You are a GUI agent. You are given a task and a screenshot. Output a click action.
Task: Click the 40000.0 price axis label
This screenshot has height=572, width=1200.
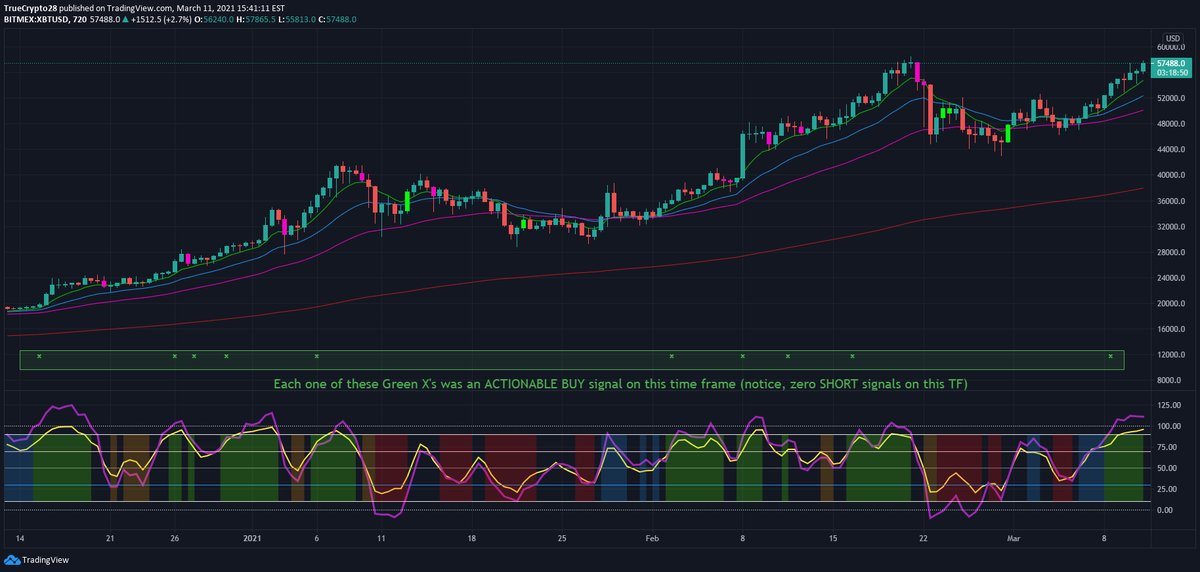[1171, 175]
